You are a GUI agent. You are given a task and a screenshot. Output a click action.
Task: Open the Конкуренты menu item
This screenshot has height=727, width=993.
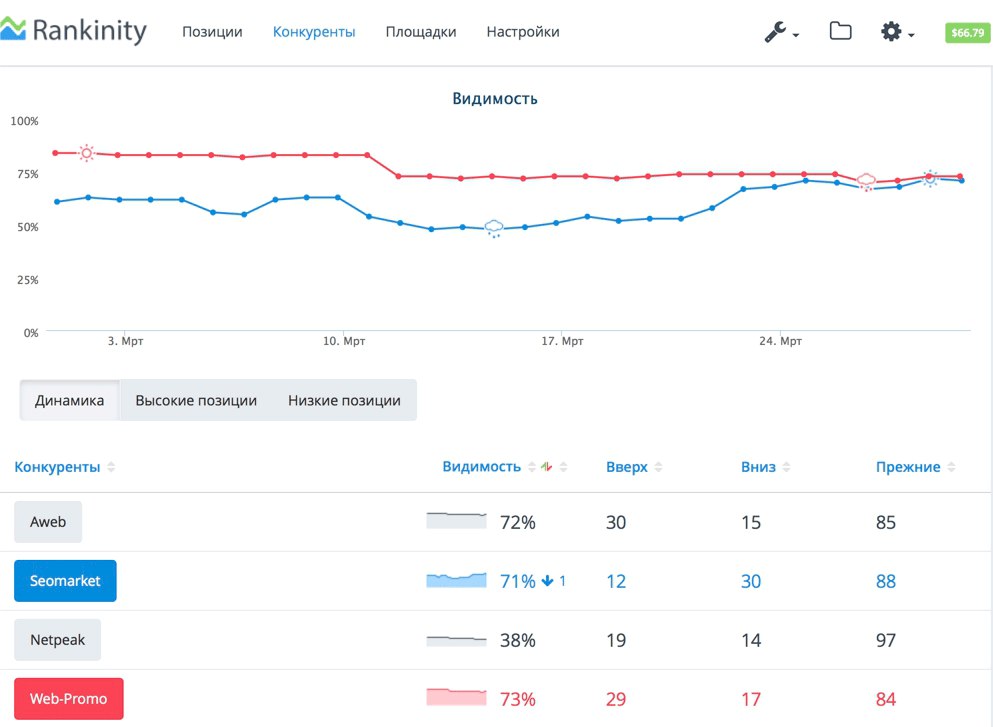(314, 32)
